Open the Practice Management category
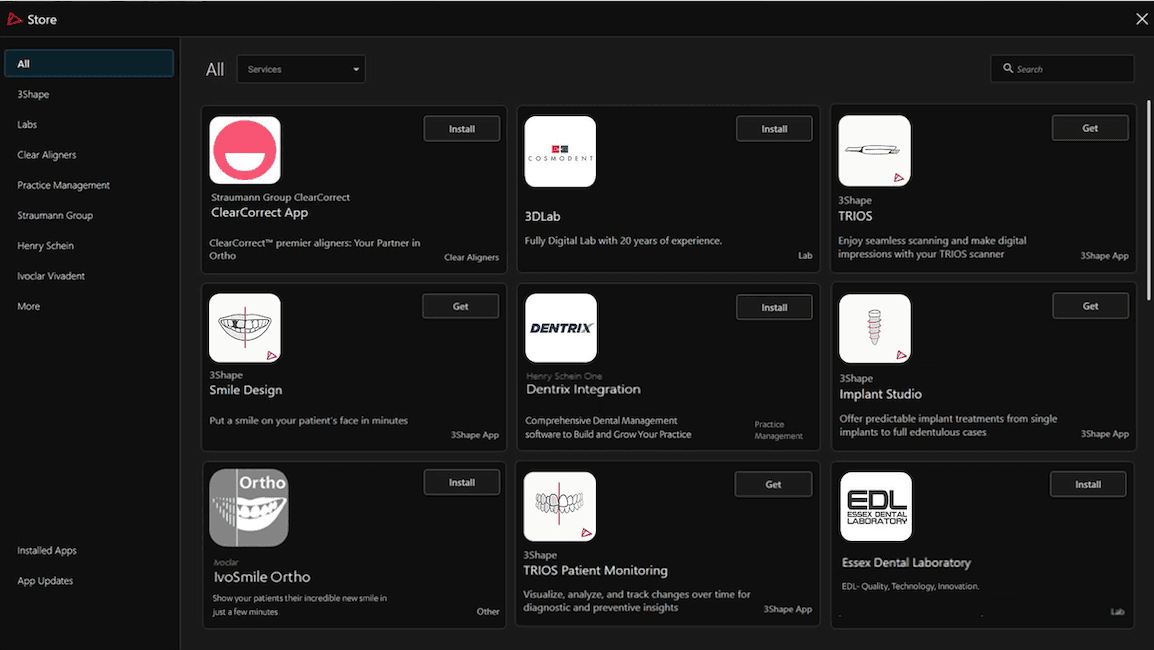1154x650 pixels. point(63,186)
